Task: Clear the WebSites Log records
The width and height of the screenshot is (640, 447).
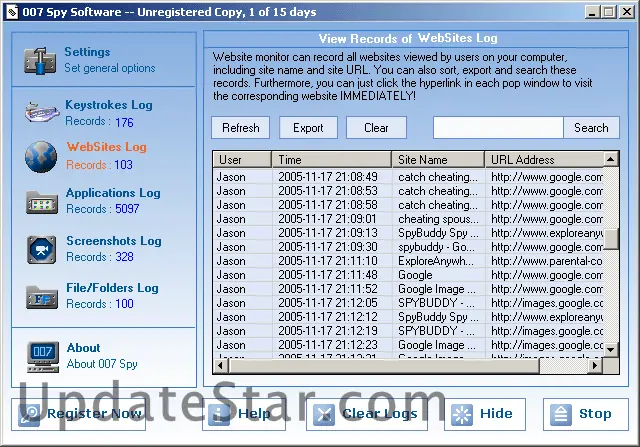Action: [x=376, y=128]
